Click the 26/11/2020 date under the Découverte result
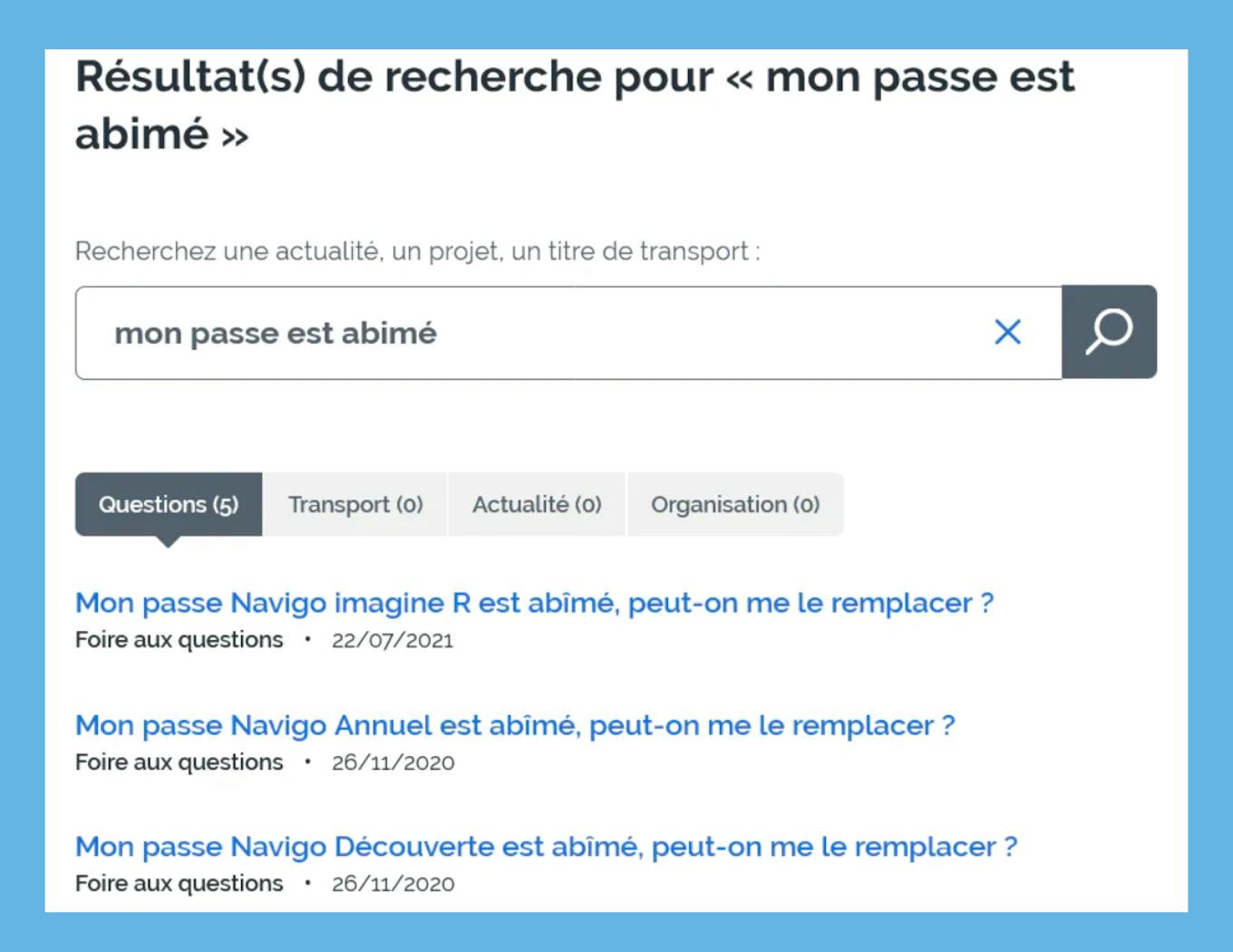Screen dimensions: 1233x952 (x=393, y=885)
